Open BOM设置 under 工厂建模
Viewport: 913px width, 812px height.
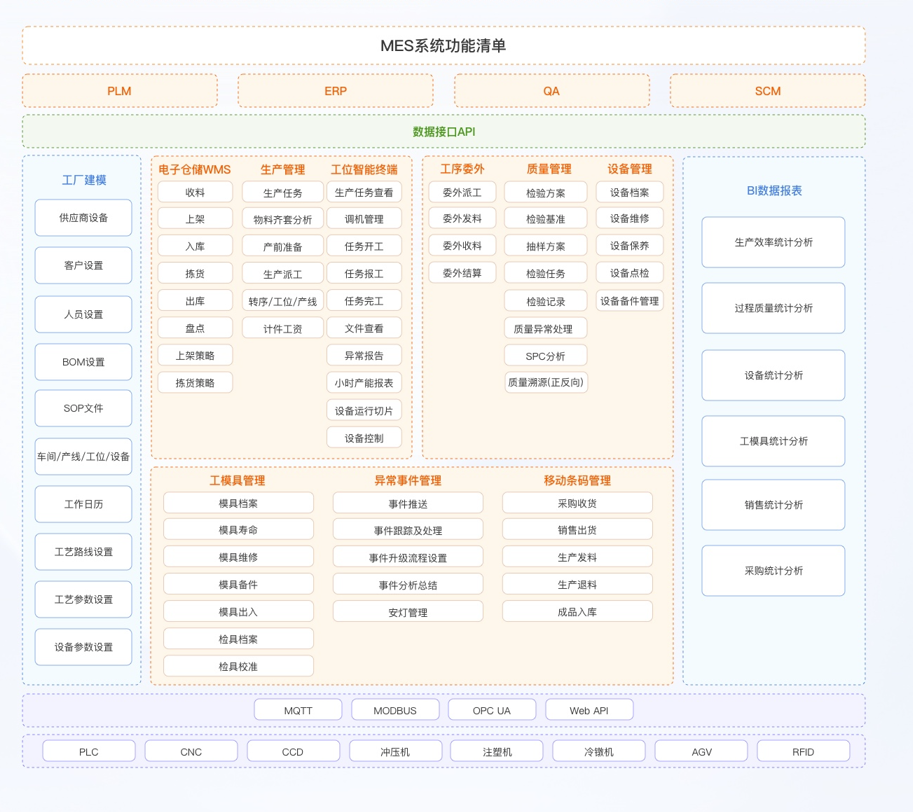point(82,361)
